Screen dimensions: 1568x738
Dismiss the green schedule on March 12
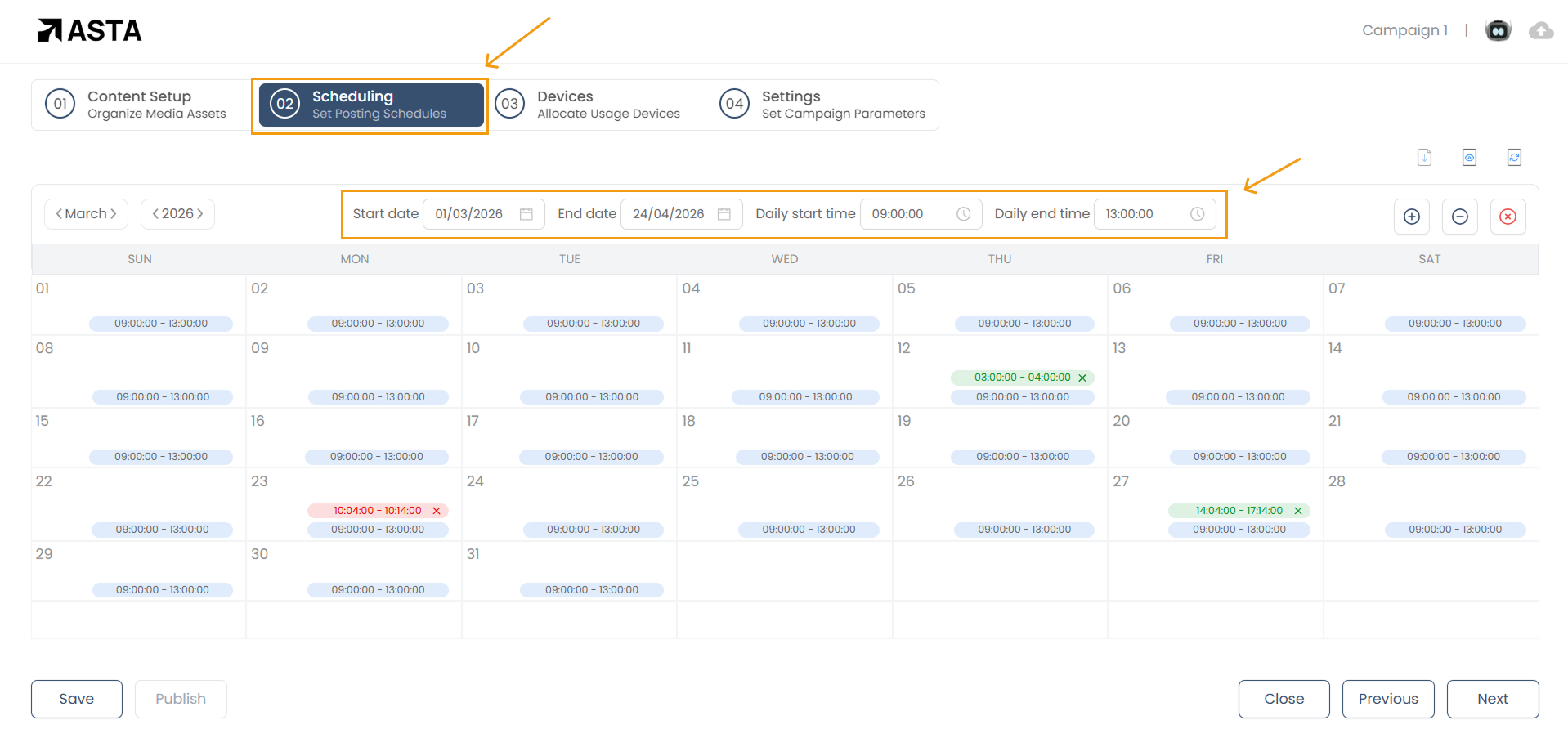1082,377
